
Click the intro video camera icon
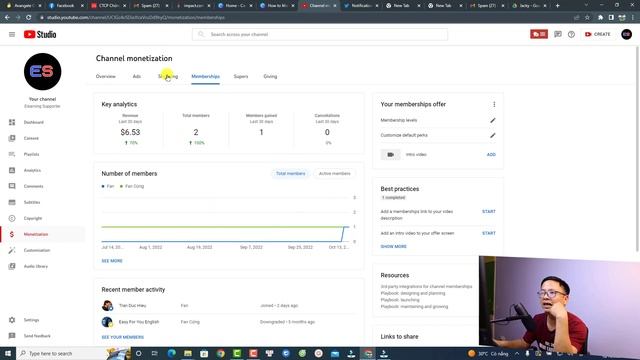(391, 155)
